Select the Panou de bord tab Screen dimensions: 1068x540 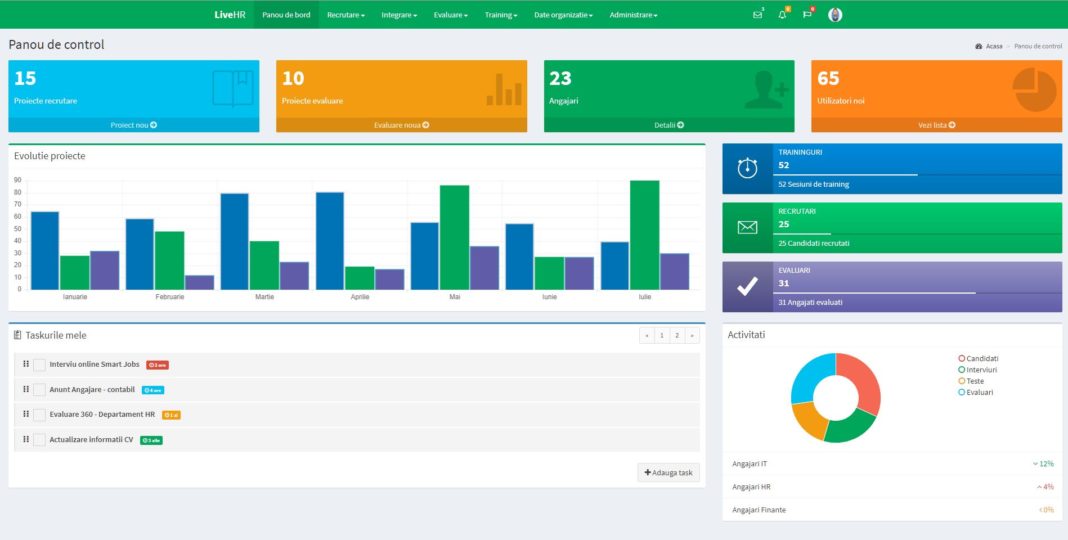[284, 15]
